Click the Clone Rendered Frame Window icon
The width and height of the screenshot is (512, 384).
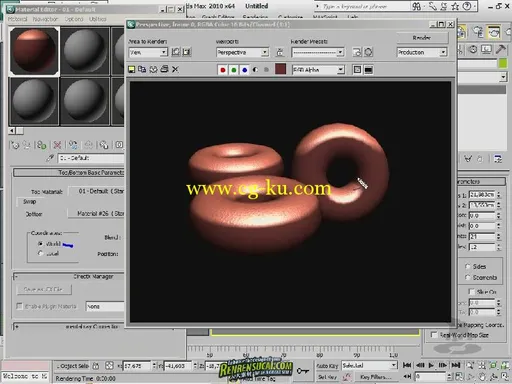click(153, 69)
